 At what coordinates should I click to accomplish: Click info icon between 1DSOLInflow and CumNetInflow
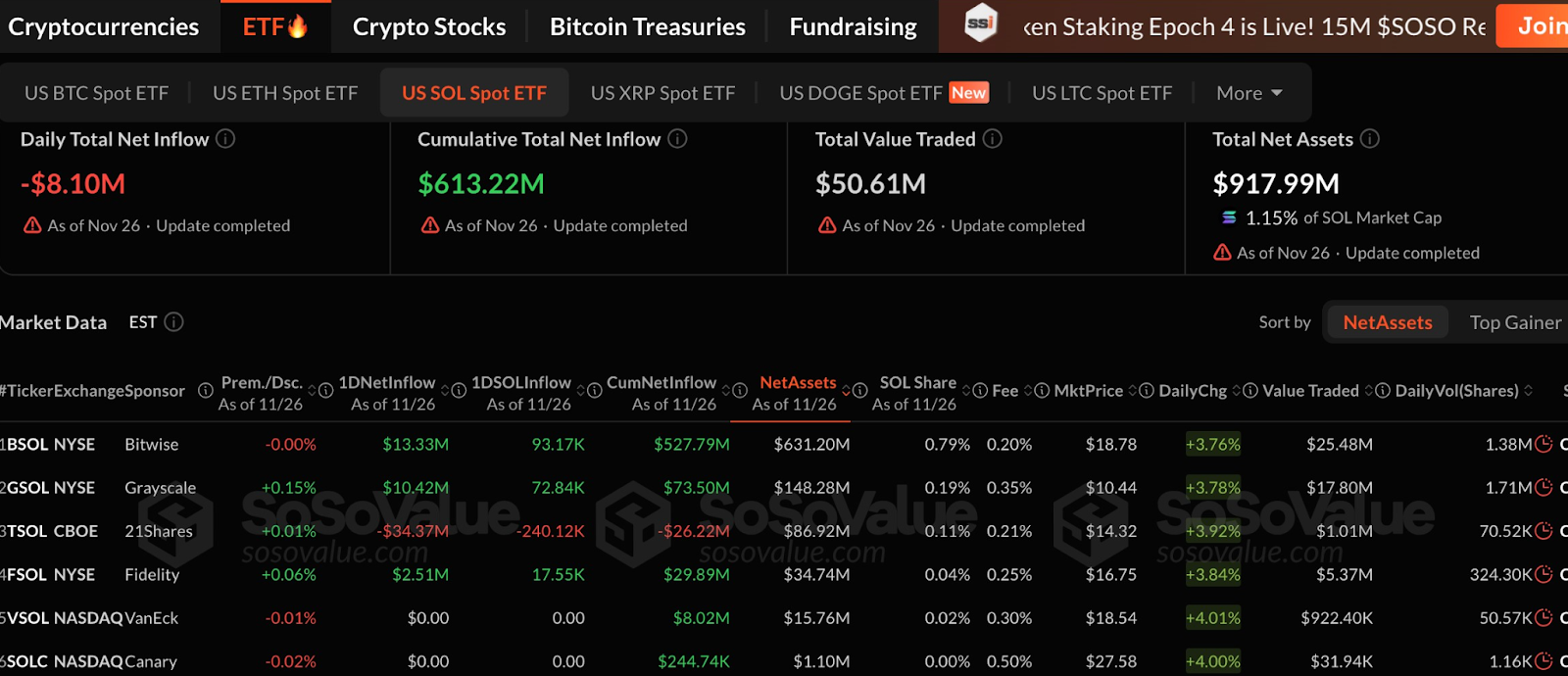pyautogui.click(x=594, y=391)
